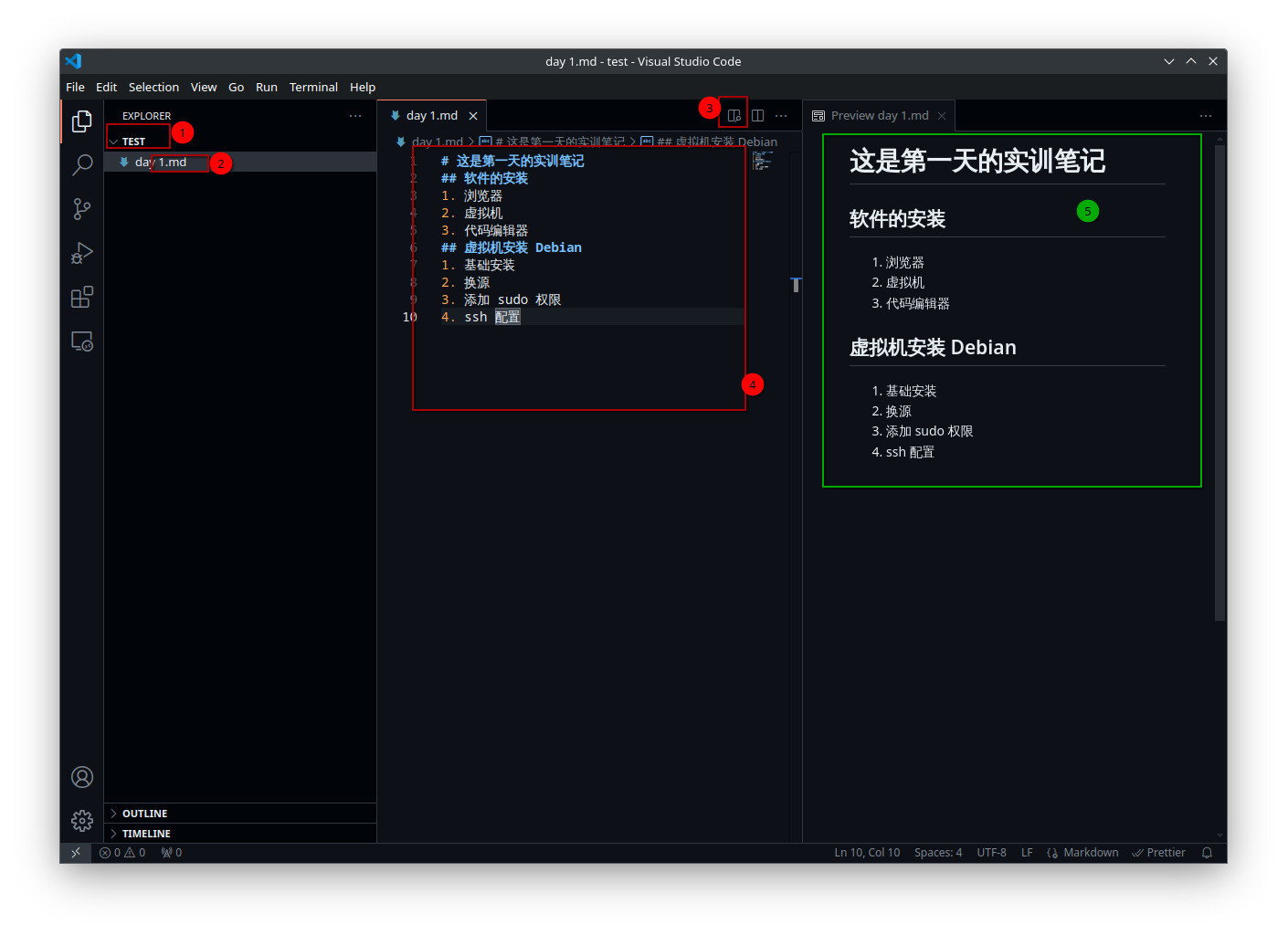This screenshot has height=935, width=1288.
Task: Change end of line sequence LF
Action: [1027, 853]
